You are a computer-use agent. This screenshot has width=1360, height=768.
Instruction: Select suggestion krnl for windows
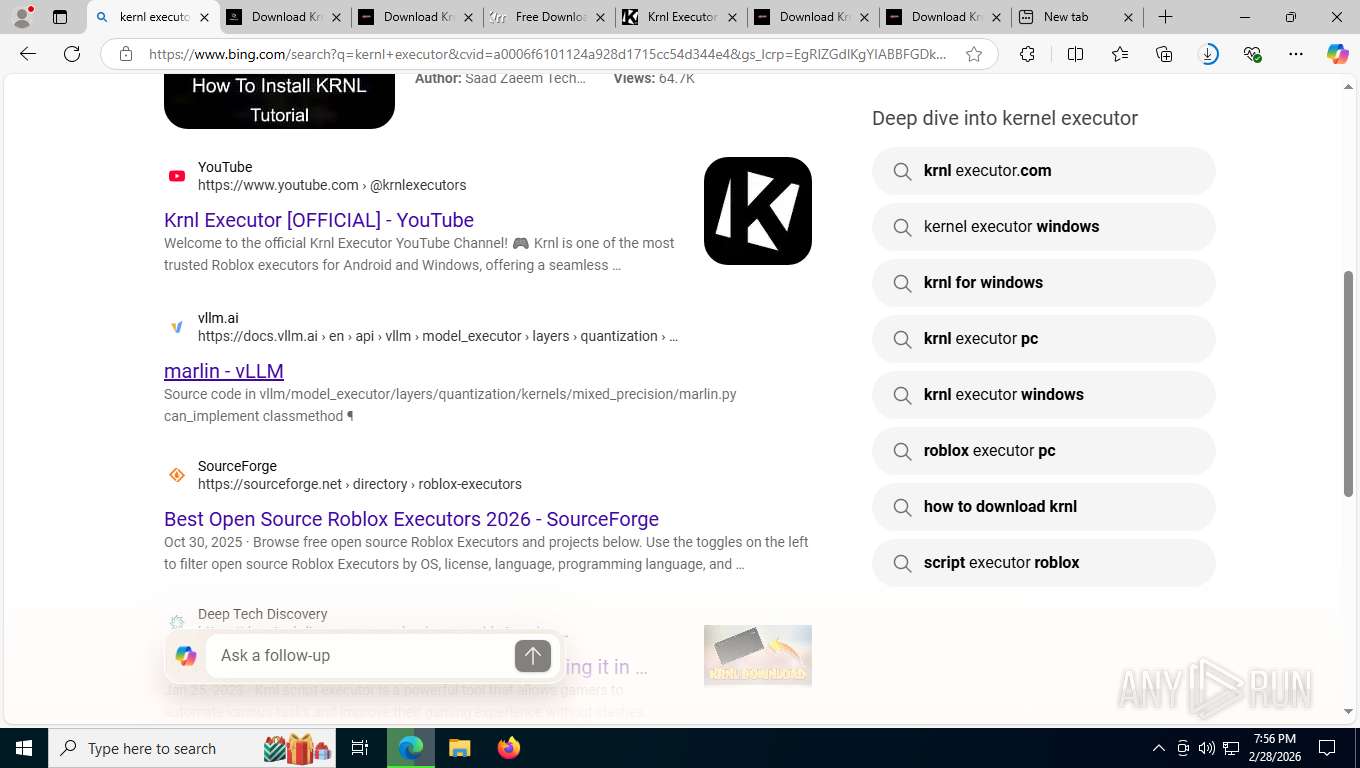click(1044, 283)
